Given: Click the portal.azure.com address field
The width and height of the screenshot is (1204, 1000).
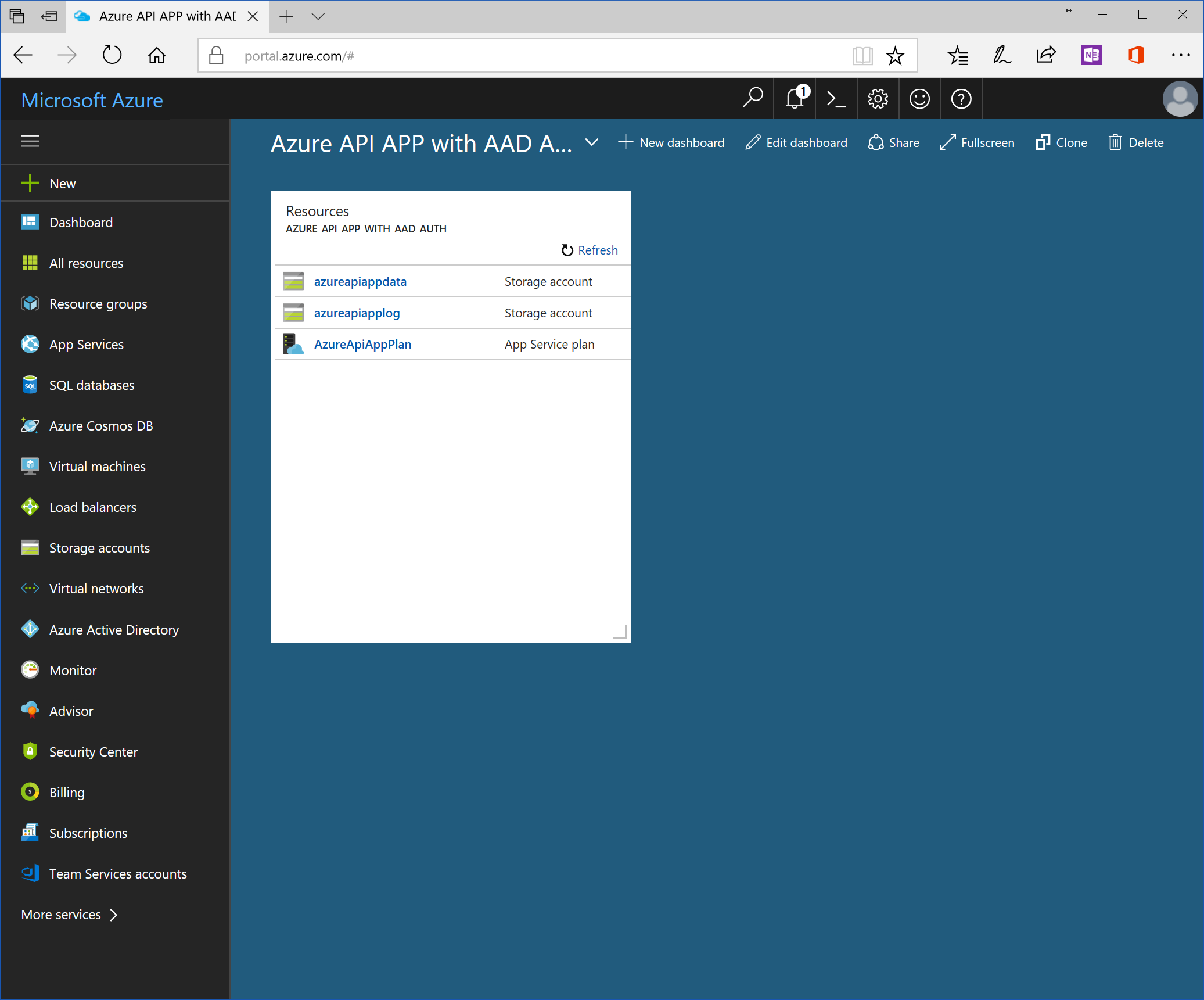Looking at the screenshot, I should pyautogui.click(x=523, y=56).
